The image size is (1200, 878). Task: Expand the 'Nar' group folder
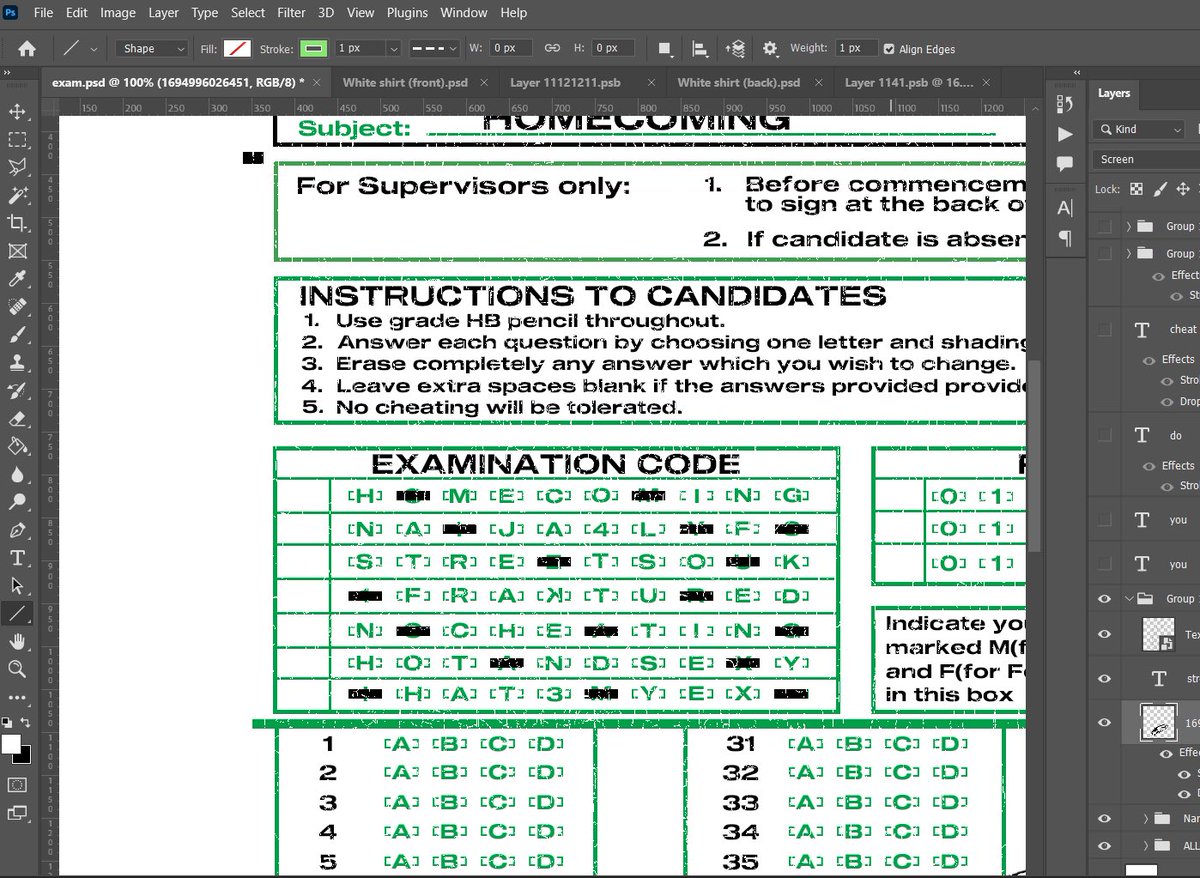[1145, 818]
